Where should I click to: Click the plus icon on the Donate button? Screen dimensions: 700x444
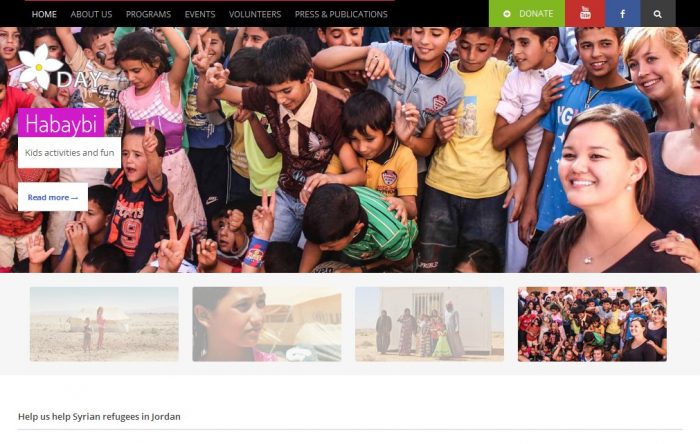coord(507,14)
